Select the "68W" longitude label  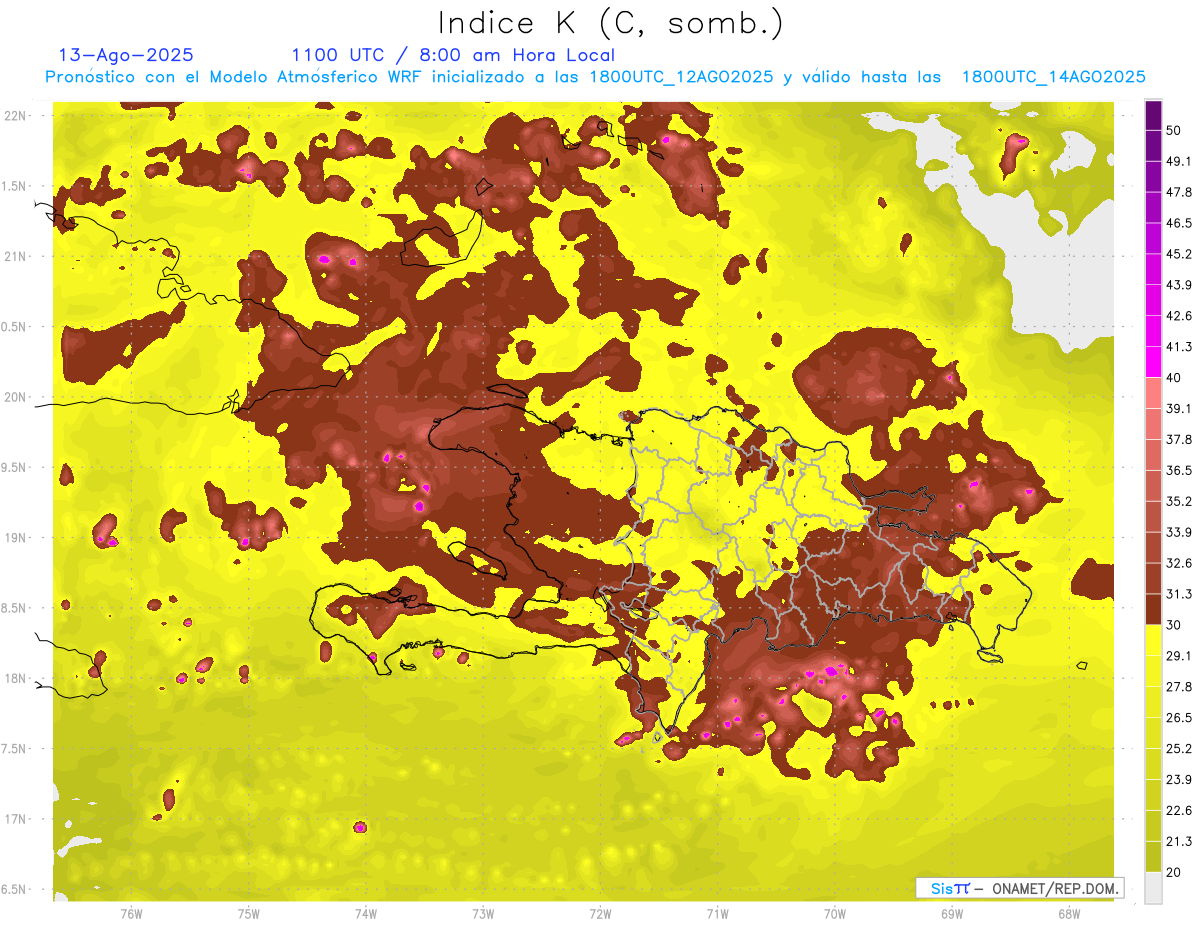1069,913
